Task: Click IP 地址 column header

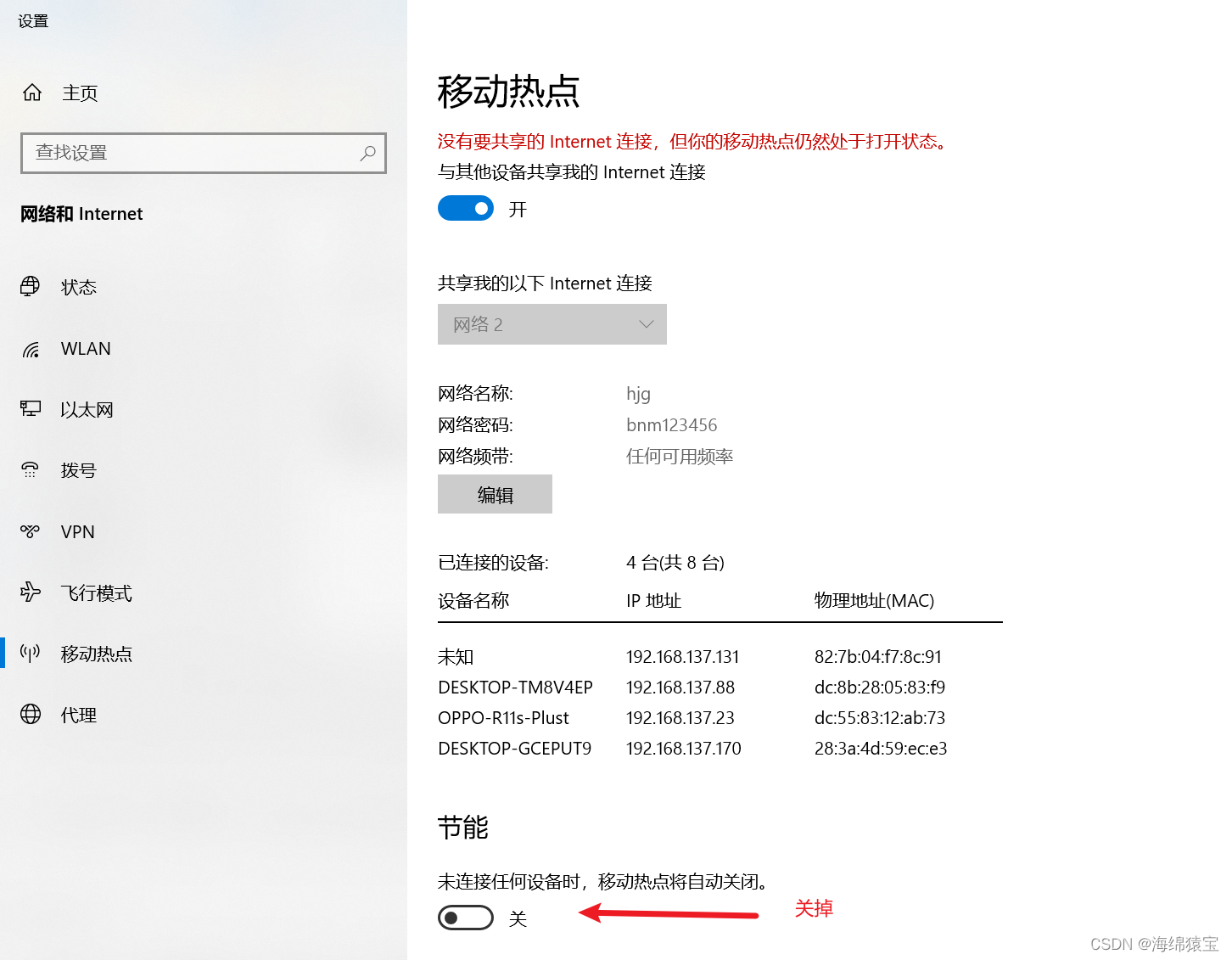Action: (653, 601)
